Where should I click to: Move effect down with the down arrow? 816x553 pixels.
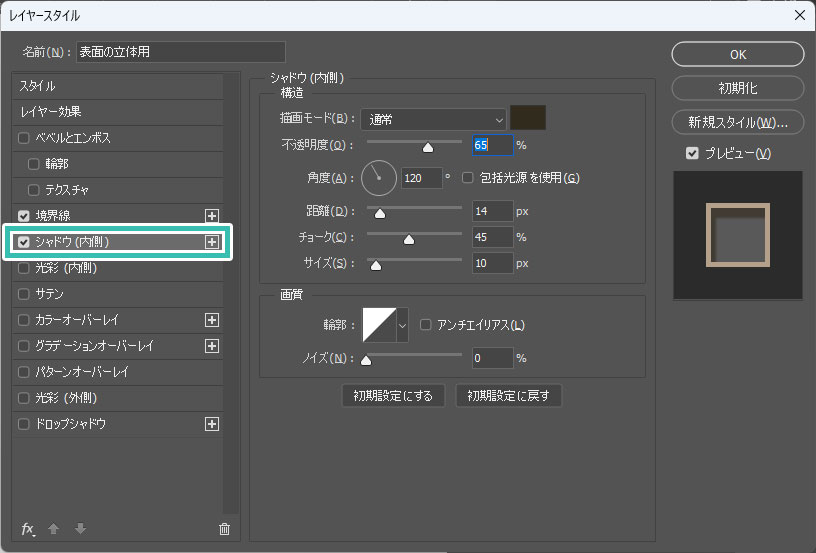[x=80, y=529]
